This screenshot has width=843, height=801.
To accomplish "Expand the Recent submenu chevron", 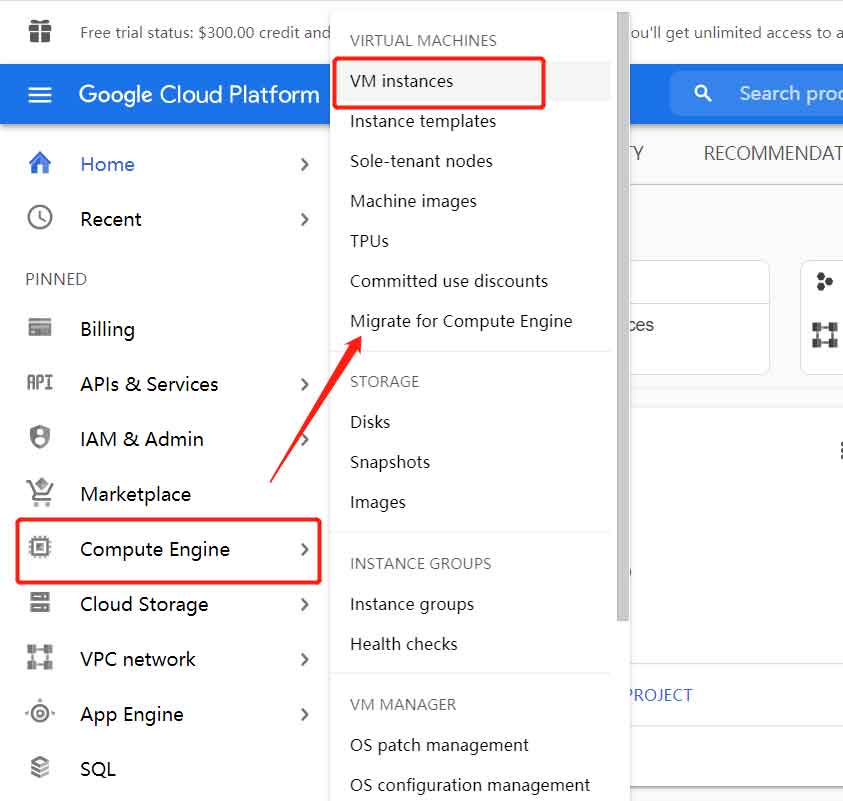I will pos(305,219).
